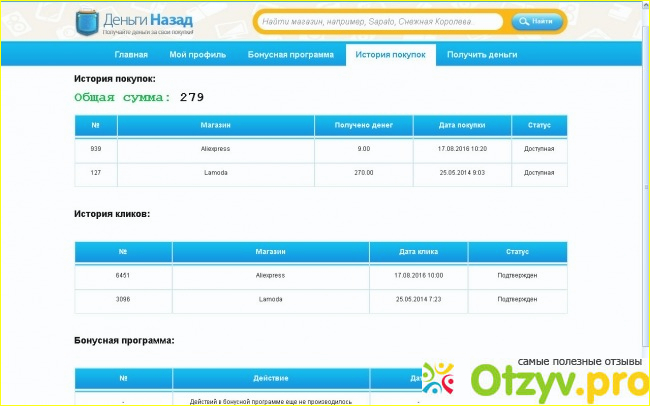Click the Действие column header in bonus table
The width and height of the screenshot is (650, 406).
[272, 379]
